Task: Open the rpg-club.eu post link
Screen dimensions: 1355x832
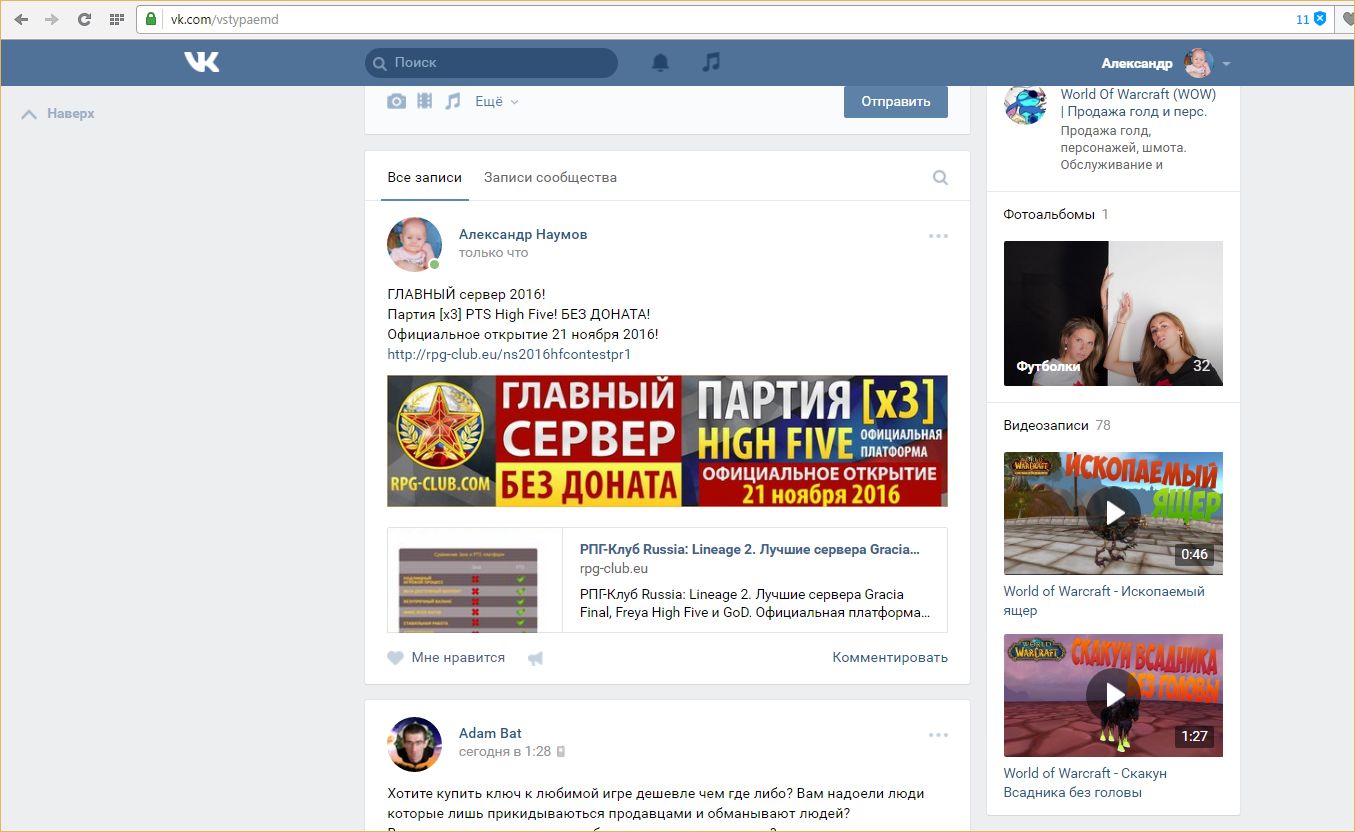Action: point(509,354)
